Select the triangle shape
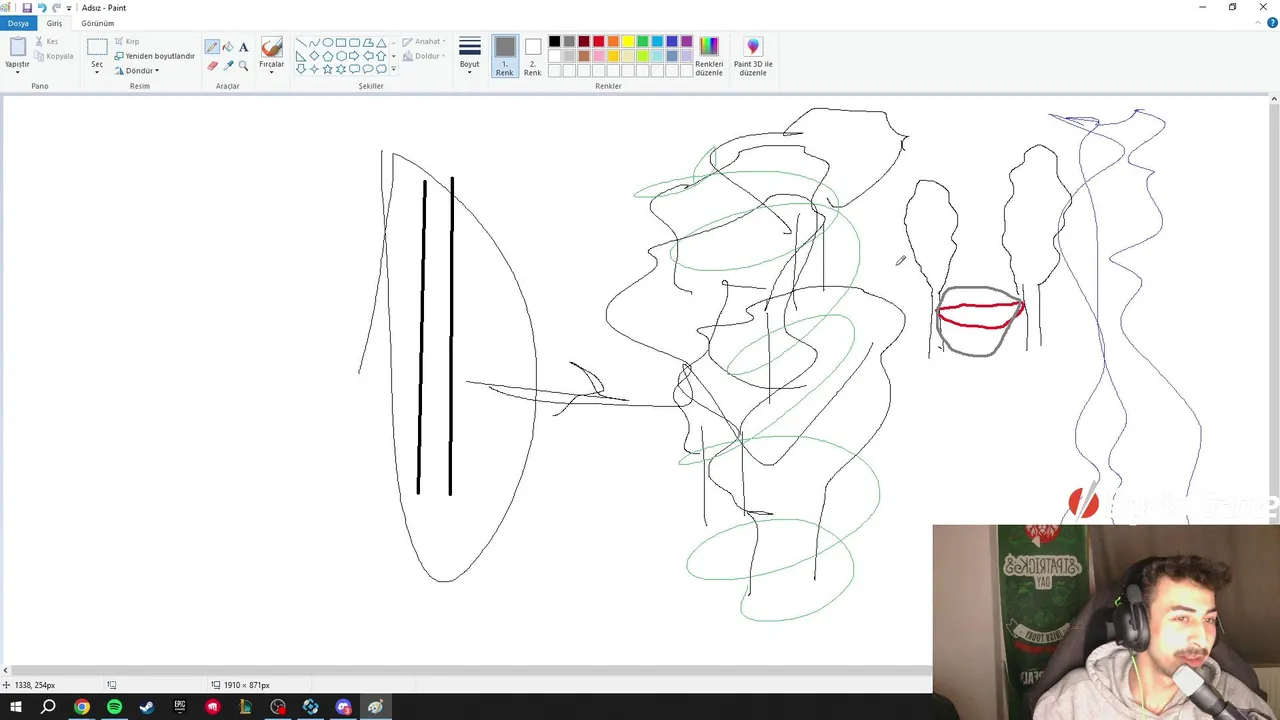Image resolution: width=1280 pixels, height=720 pixels. pos(381,43)
